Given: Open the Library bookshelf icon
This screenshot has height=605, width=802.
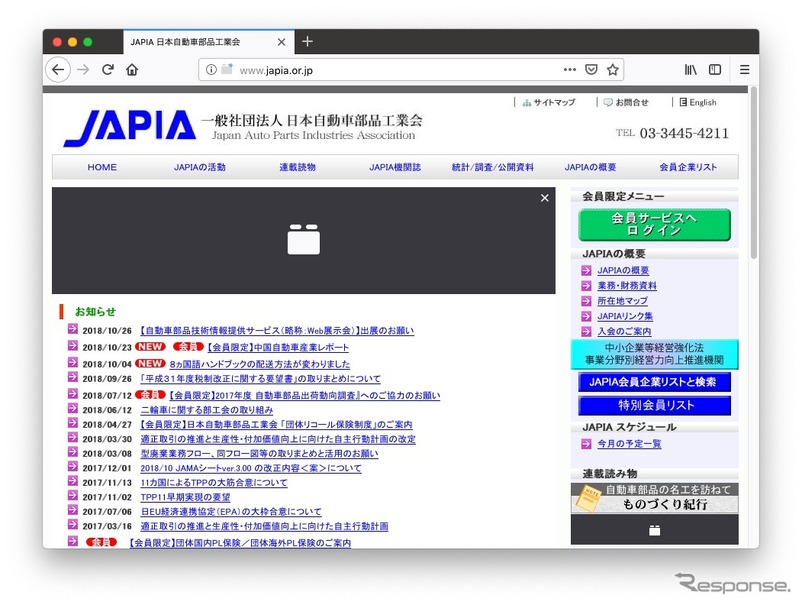Looking at the screenshot, I should pyautogui.click(x=690, y=70).
